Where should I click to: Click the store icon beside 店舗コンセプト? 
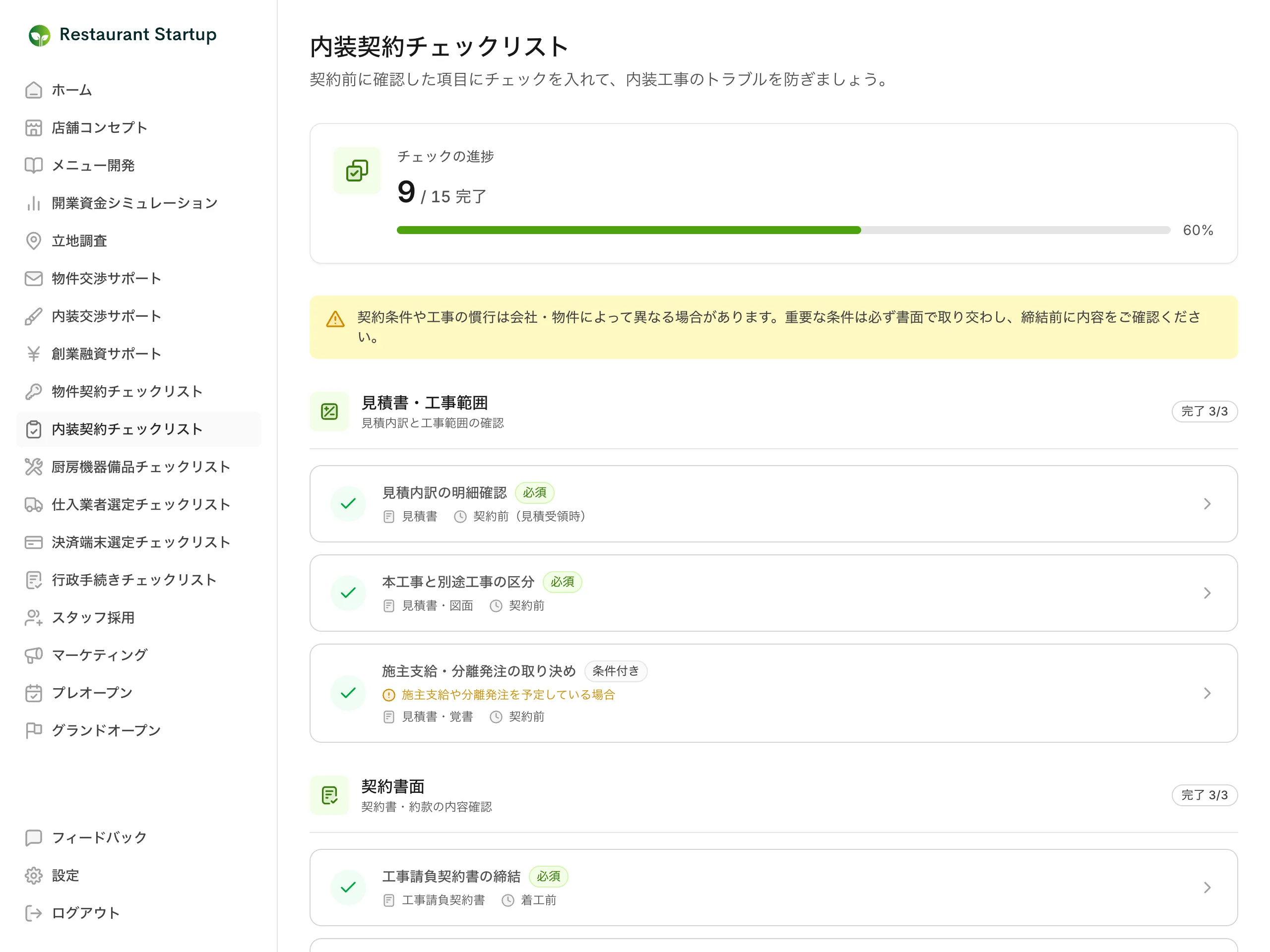click(x=34, y=128)
